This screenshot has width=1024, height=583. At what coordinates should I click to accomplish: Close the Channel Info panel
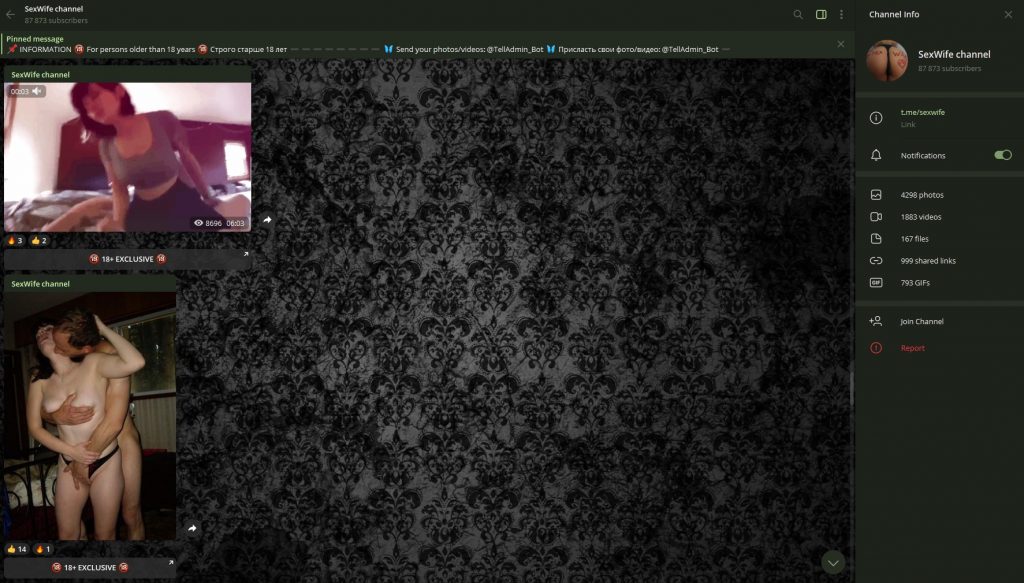tap(1007, 15)
